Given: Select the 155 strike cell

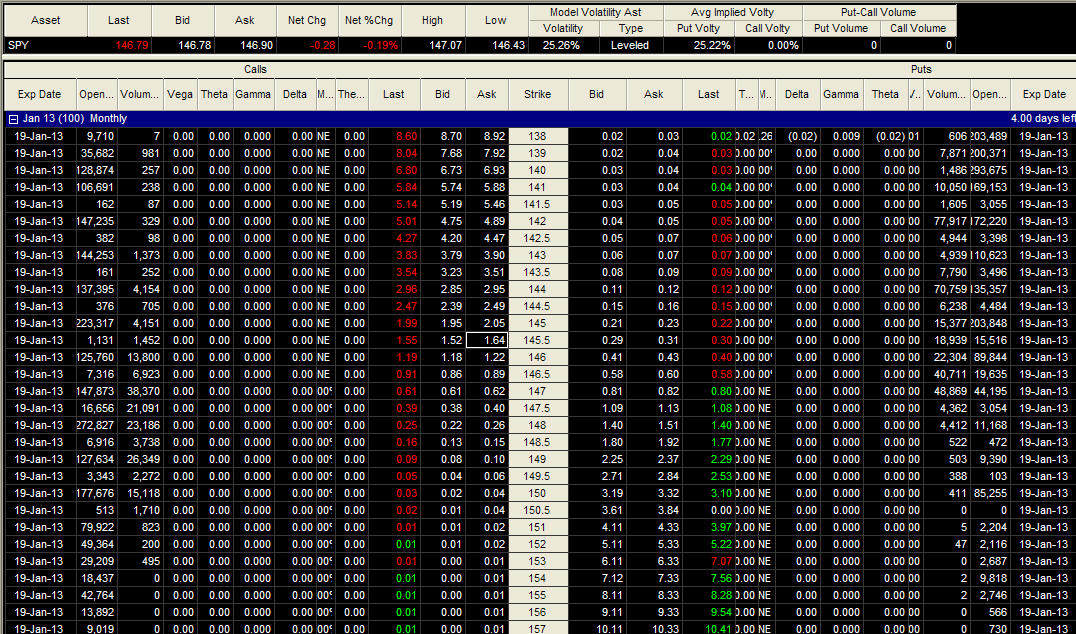Looking at the screenshot, I should 538,596.
